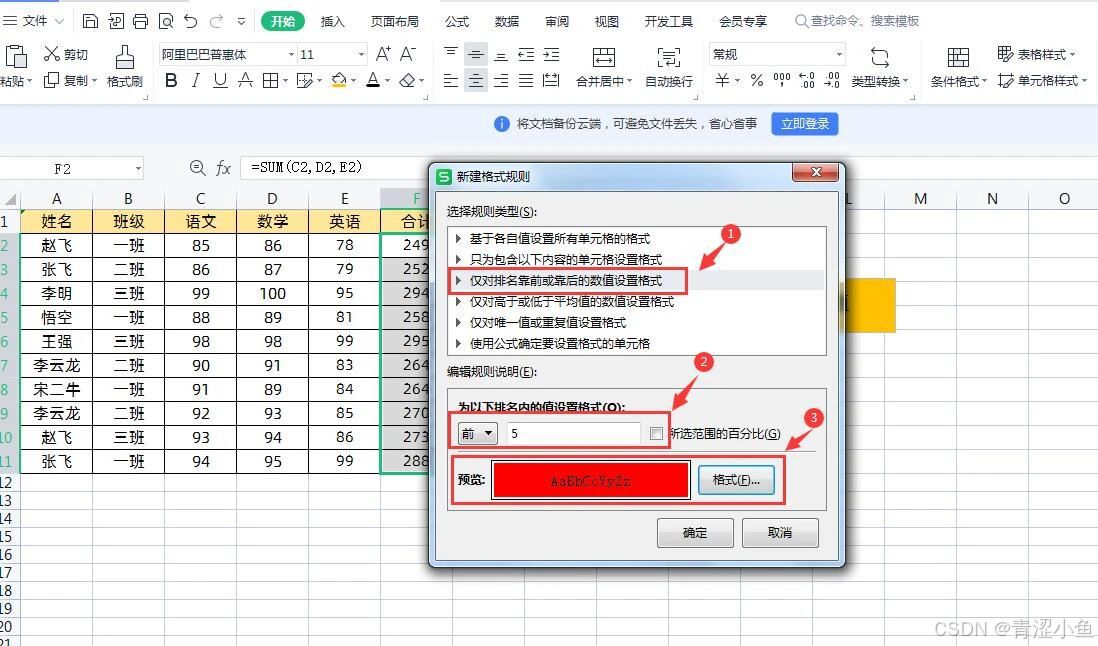Click the red format preview box
The height and width of the screenshot is (646, 1098).
tap(590, 480)
